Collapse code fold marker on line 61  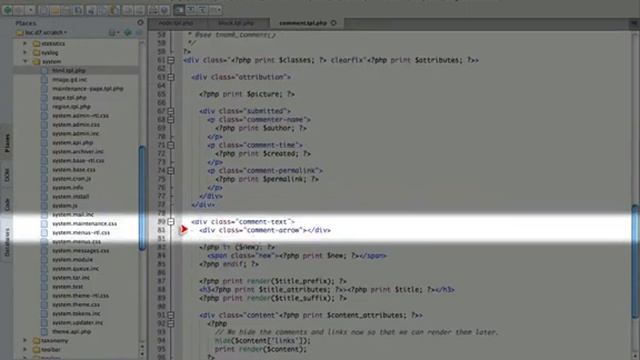(171, 60)
